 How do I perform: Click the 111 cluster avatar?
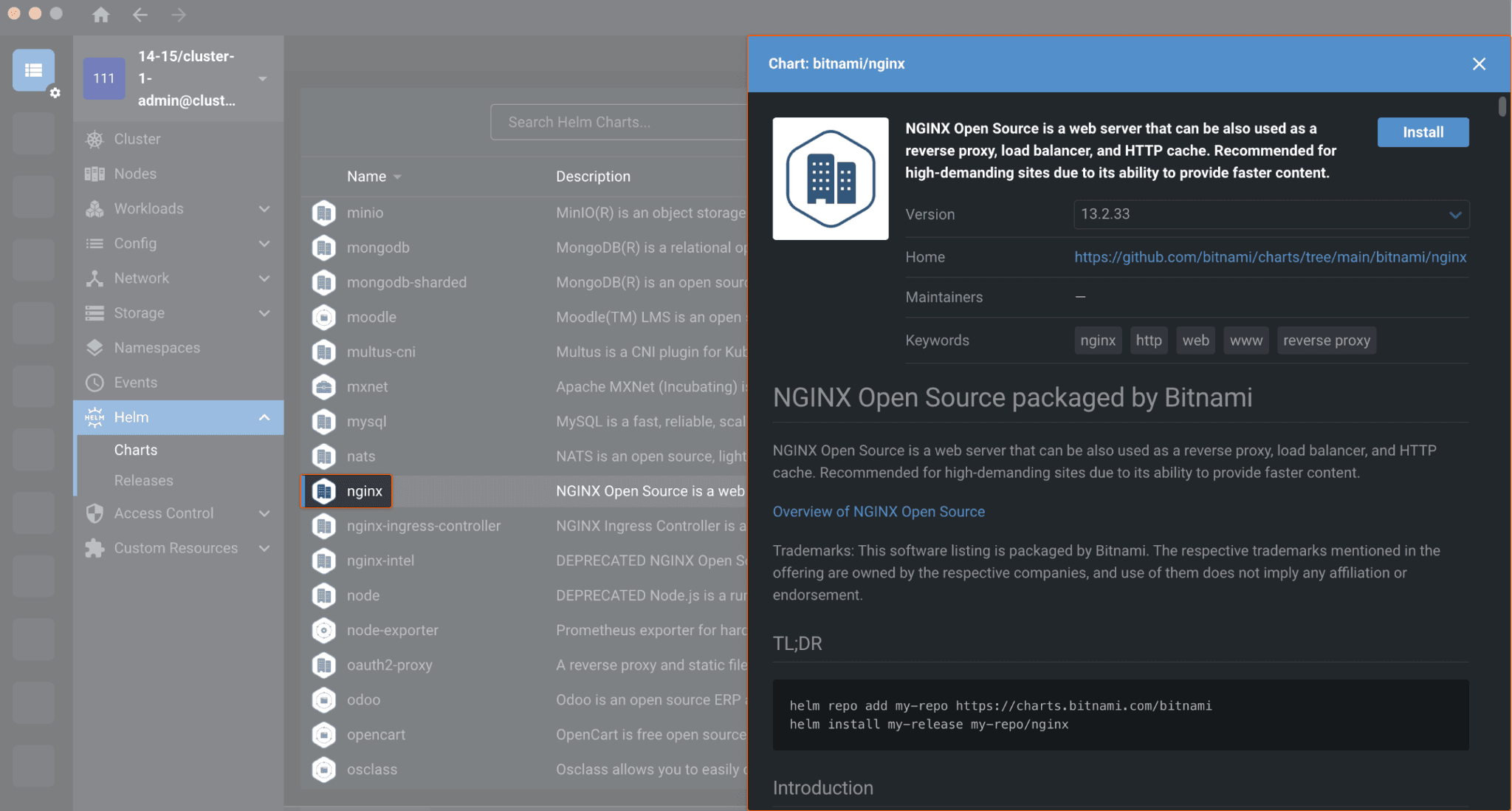pyautogui.click(x=104, y=78)
